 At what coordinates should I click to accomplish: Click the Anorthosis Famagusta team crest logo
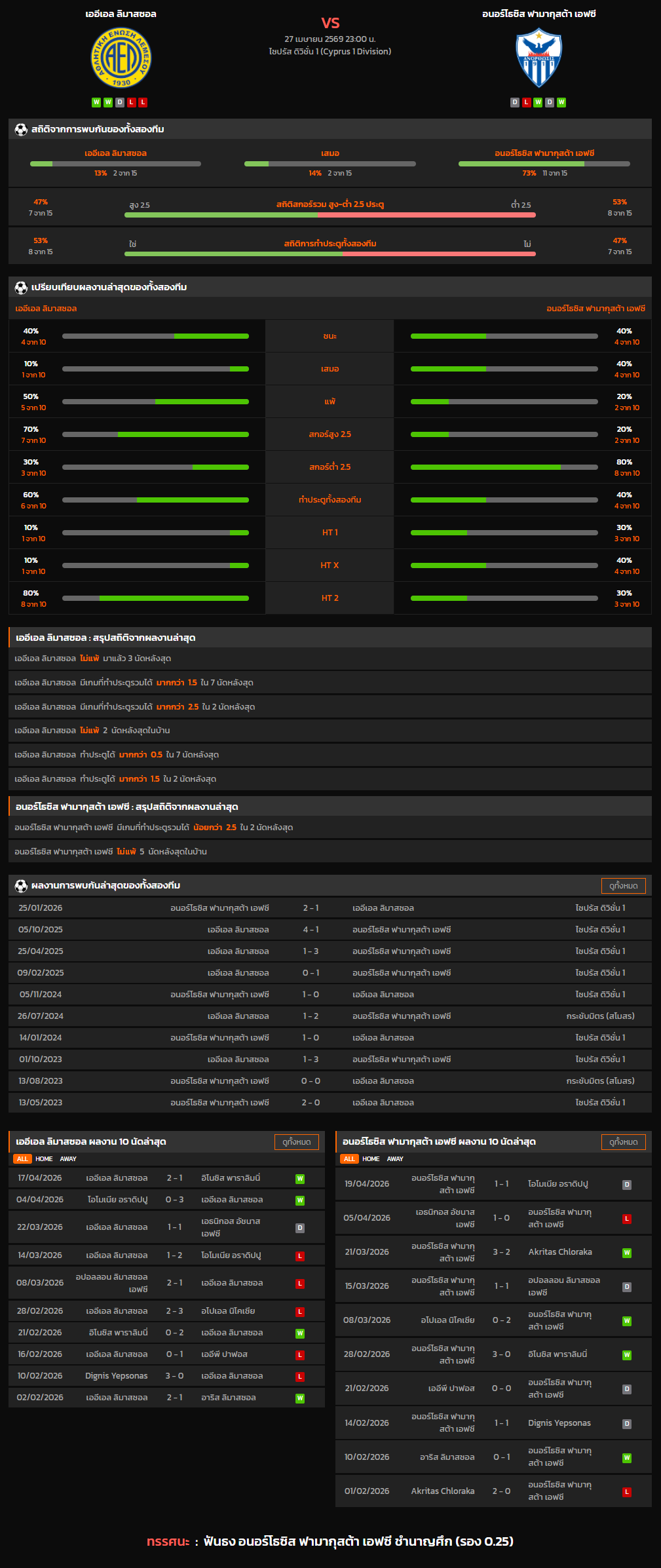coord(538,58)
